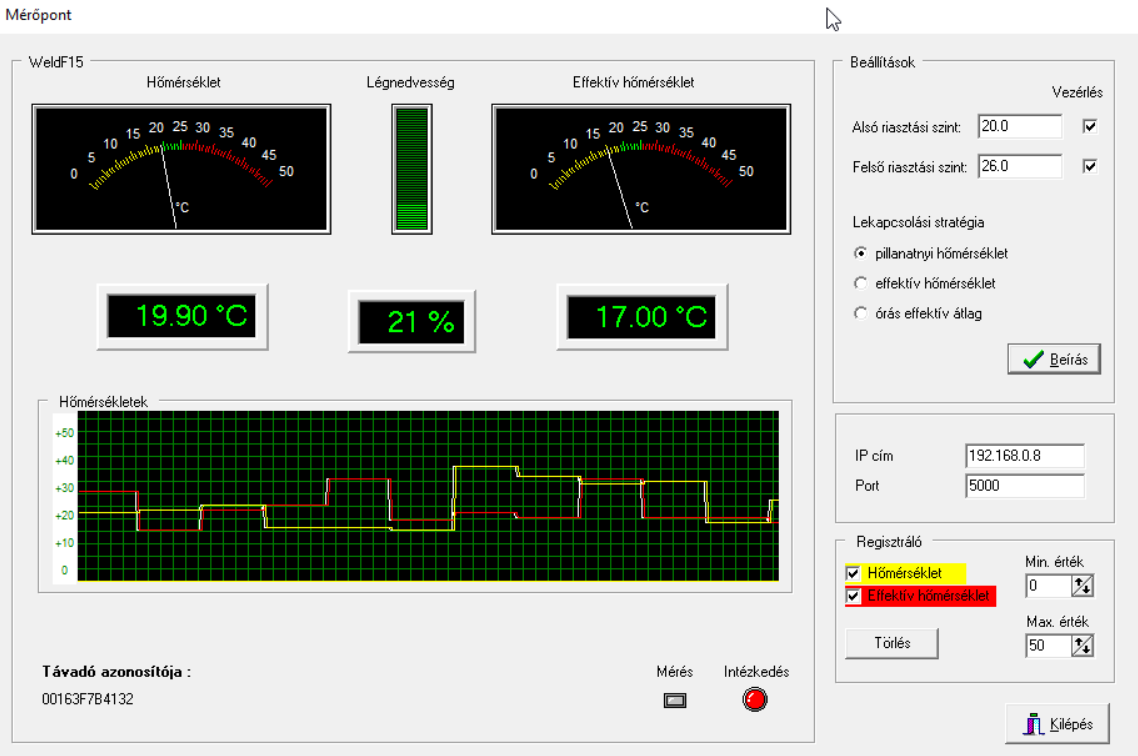Click the Beírás write button
This screenshot has width=1138, height=756.
tap(1054, 359)
